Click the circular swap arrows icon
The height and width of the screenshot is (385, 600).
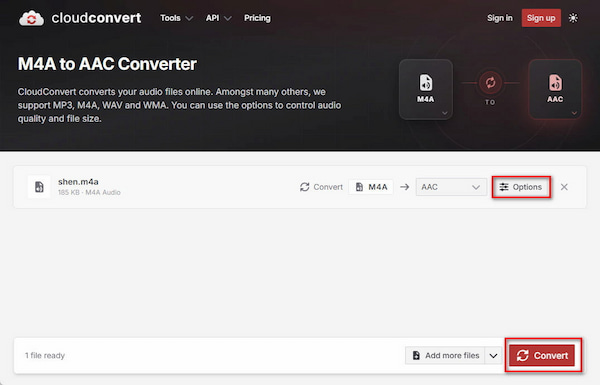(490, 82)
